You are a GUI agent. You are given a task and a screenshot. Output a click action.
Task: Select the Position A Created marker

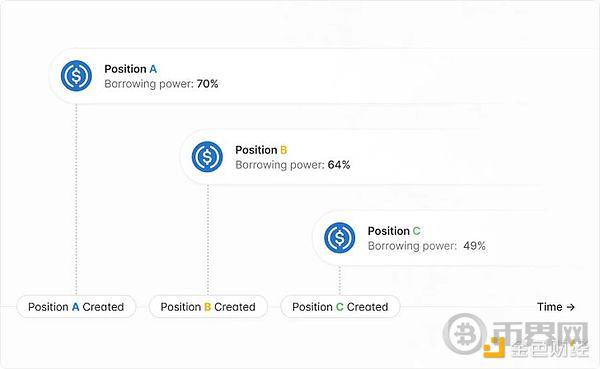coord(76,307)
